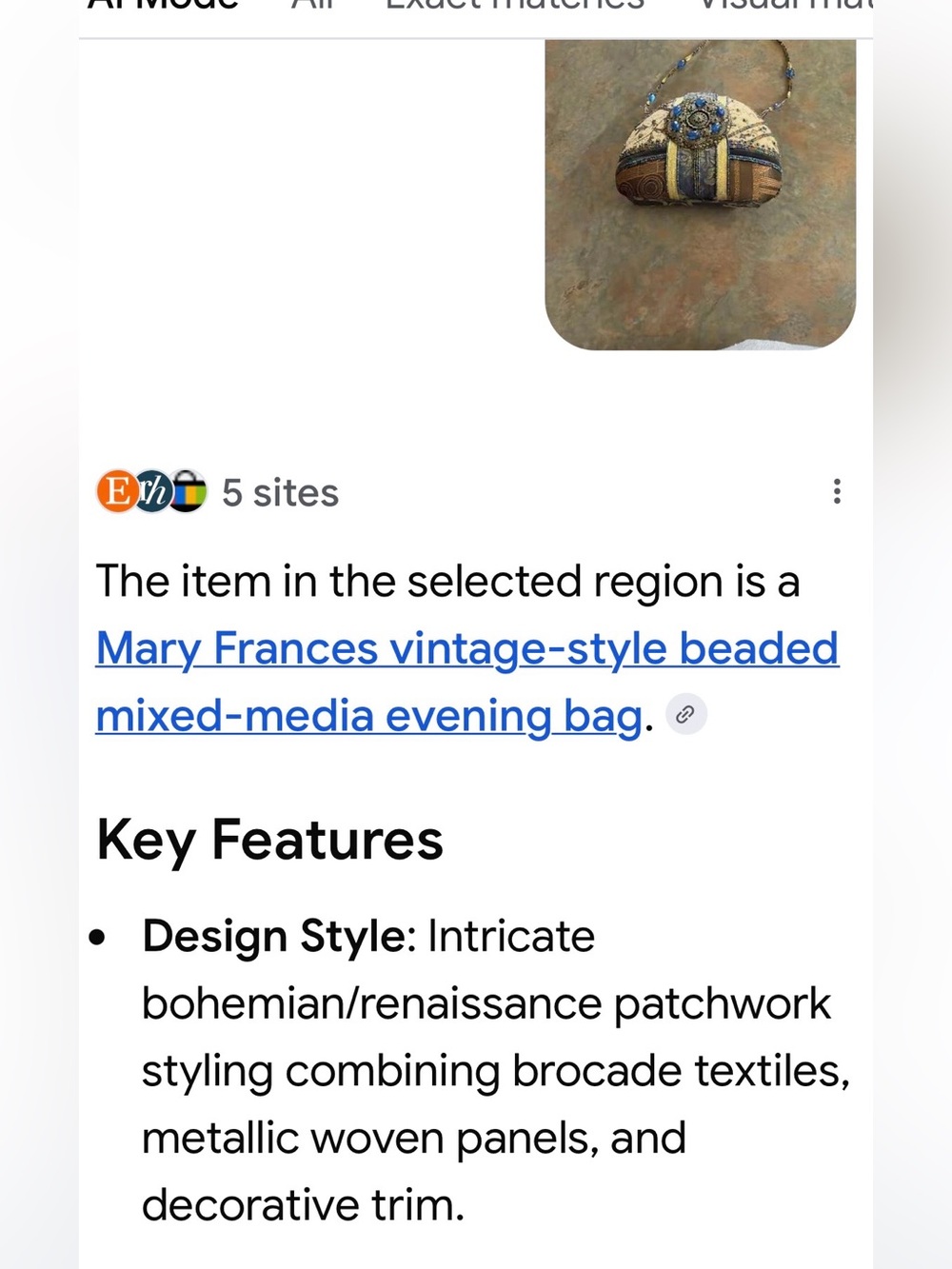This screenshot has height=1269, width=952.
Task: Switch to the AI Mode tab
Action: click(163, 5)
